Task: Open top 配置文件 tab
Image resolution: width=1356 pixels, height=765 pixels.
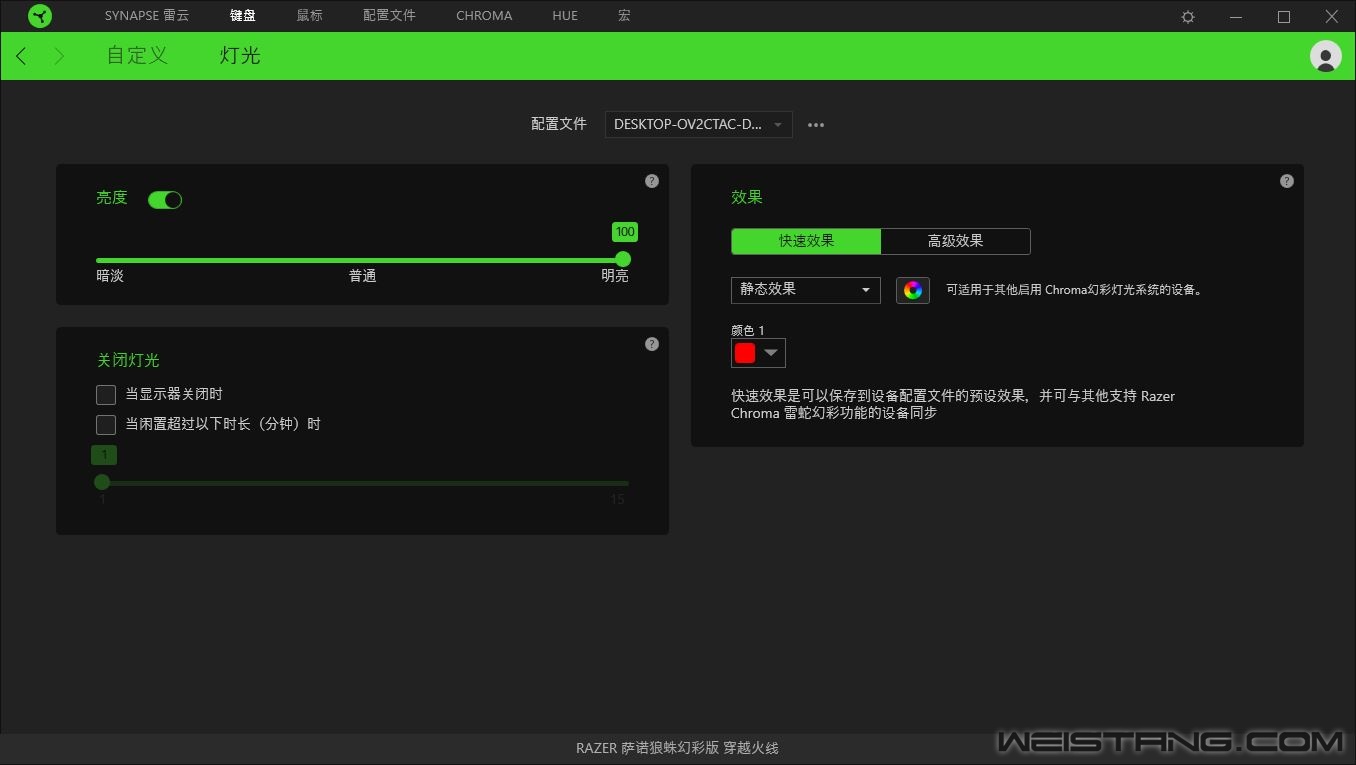Action: click(x=389, y=16)
